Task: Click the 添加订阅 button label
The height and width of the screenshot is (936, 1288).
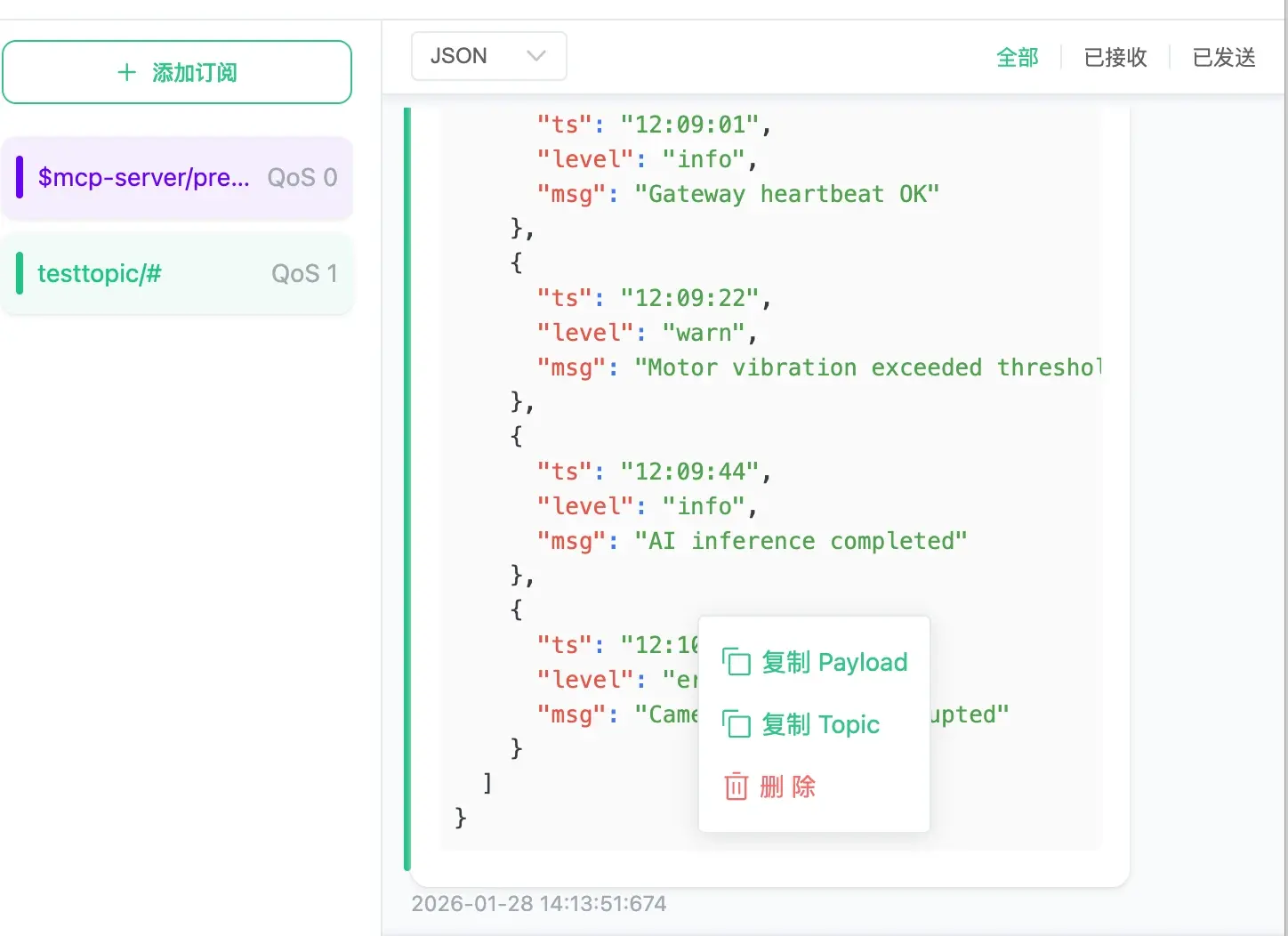Action: coord(194,72)
